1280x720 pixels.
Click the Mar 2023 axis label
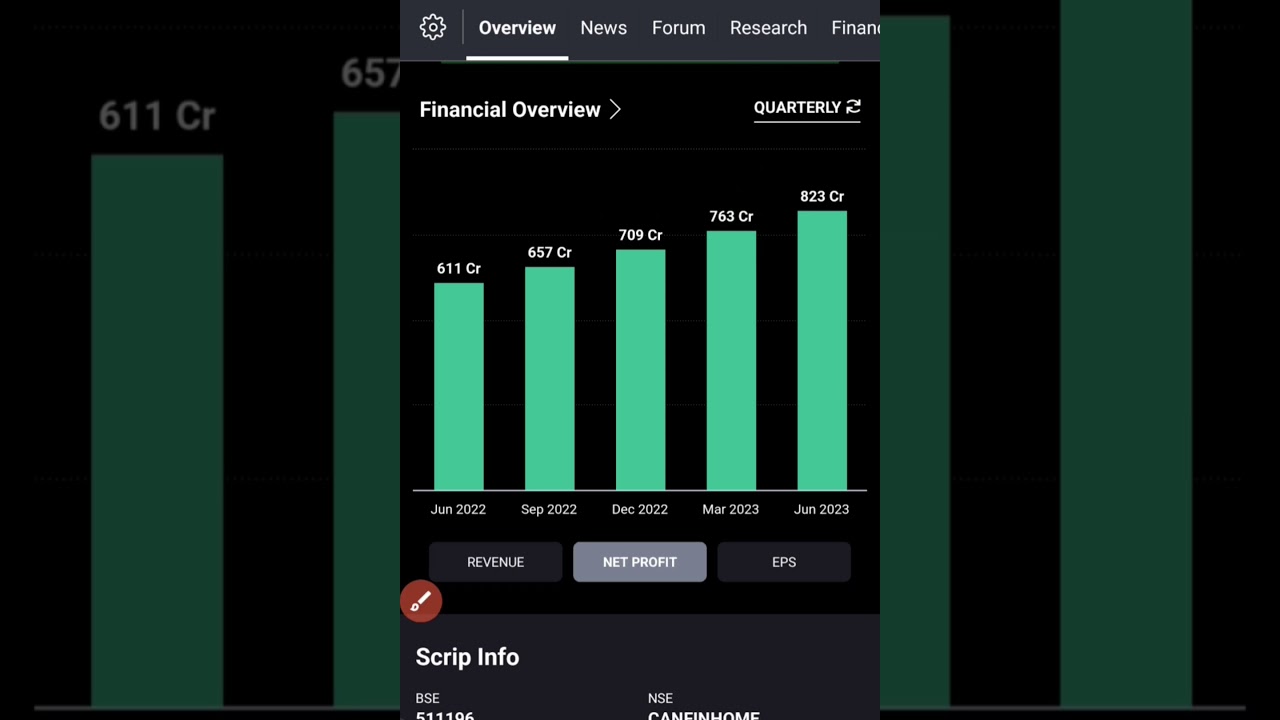click(731, 509)
